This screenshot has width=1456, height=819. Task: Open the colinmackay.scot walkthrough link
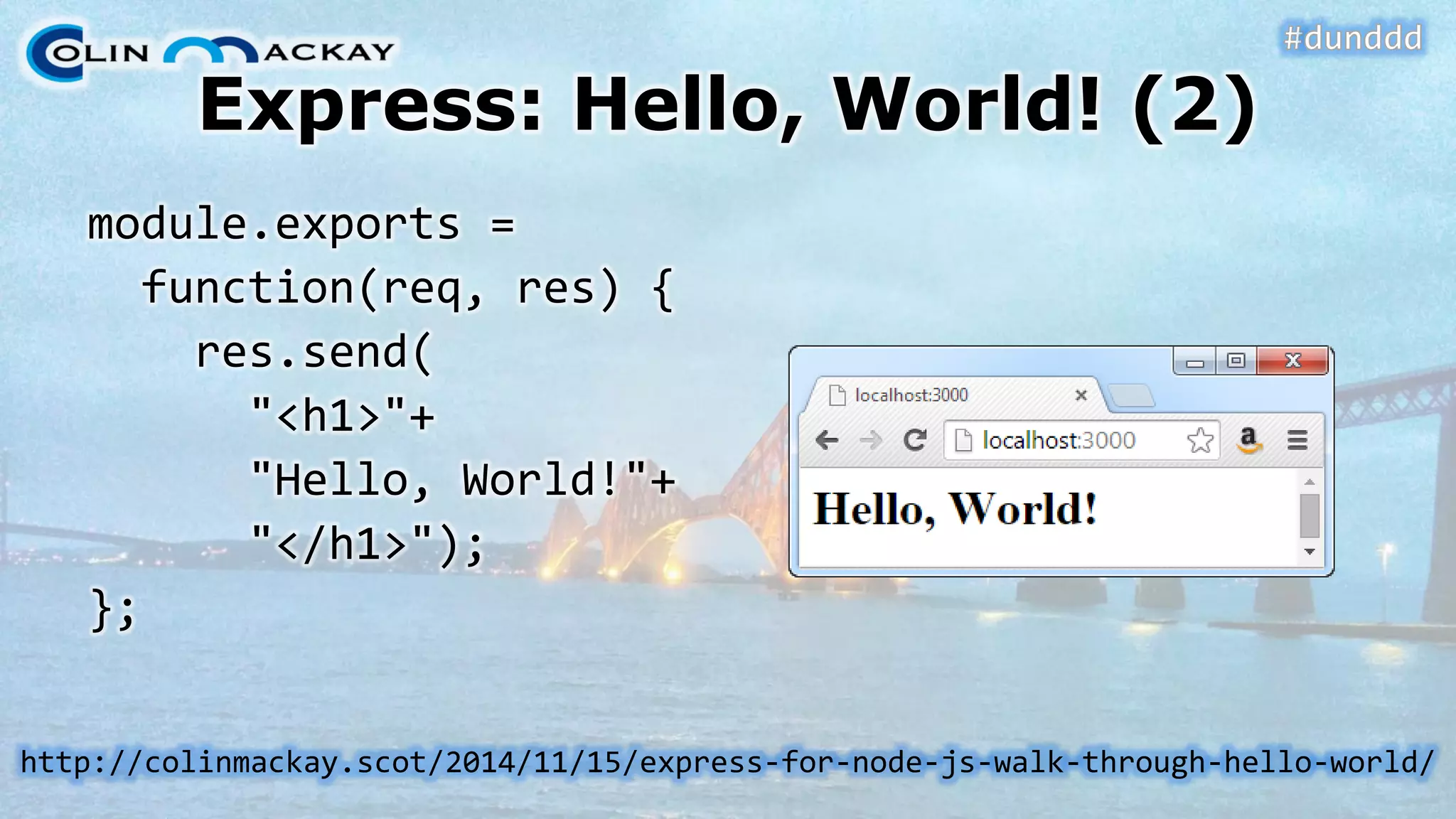pos(727,762)
